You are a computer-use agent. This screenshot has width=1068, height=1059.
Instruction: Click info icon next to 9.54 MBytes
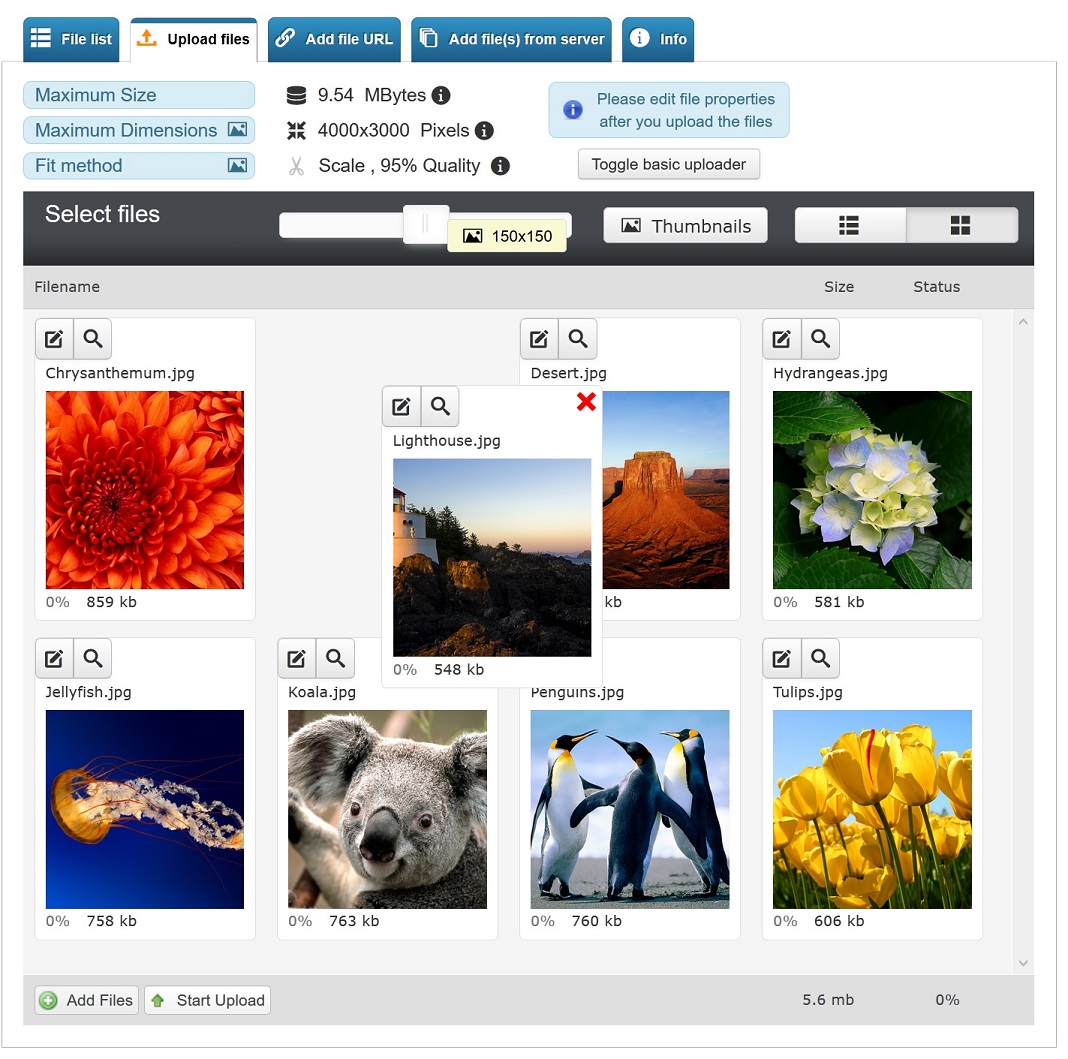click(440, 96)
